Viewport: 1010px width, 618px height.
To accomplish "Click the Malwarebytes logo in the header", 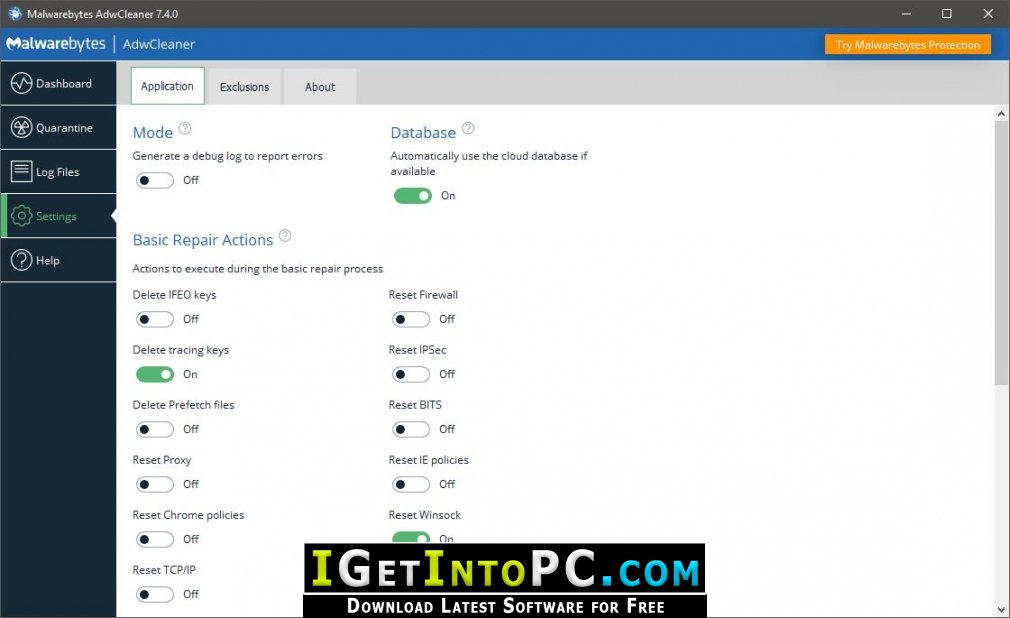I will (x=55, y=44).
